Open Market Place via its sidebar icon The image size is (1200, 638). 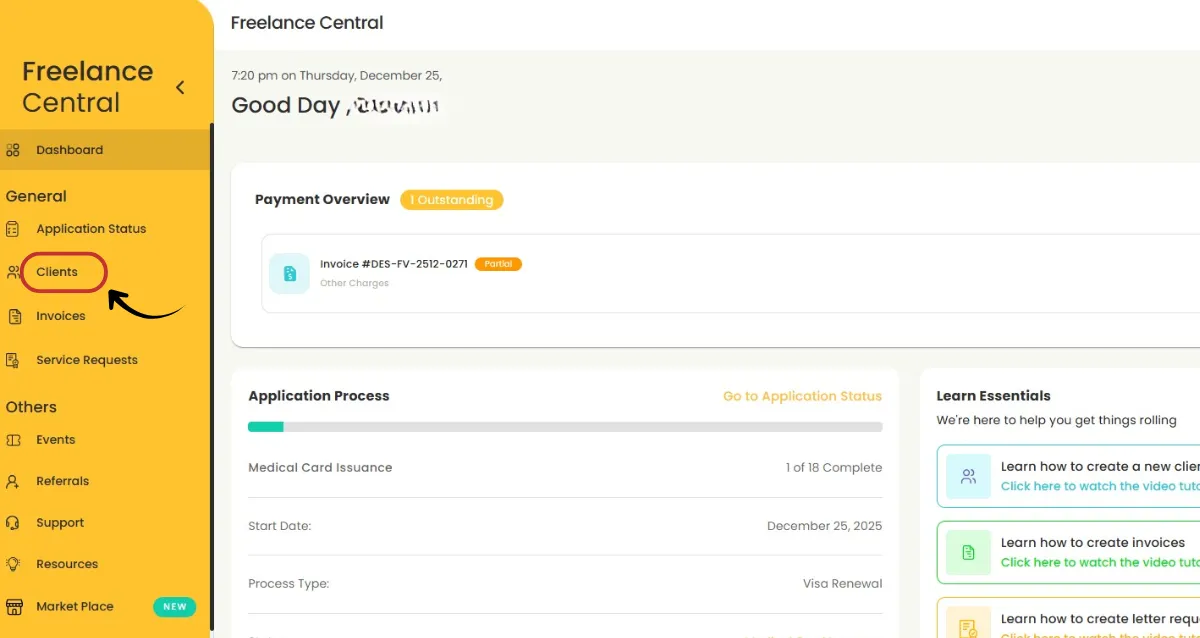tap(13, 605)
